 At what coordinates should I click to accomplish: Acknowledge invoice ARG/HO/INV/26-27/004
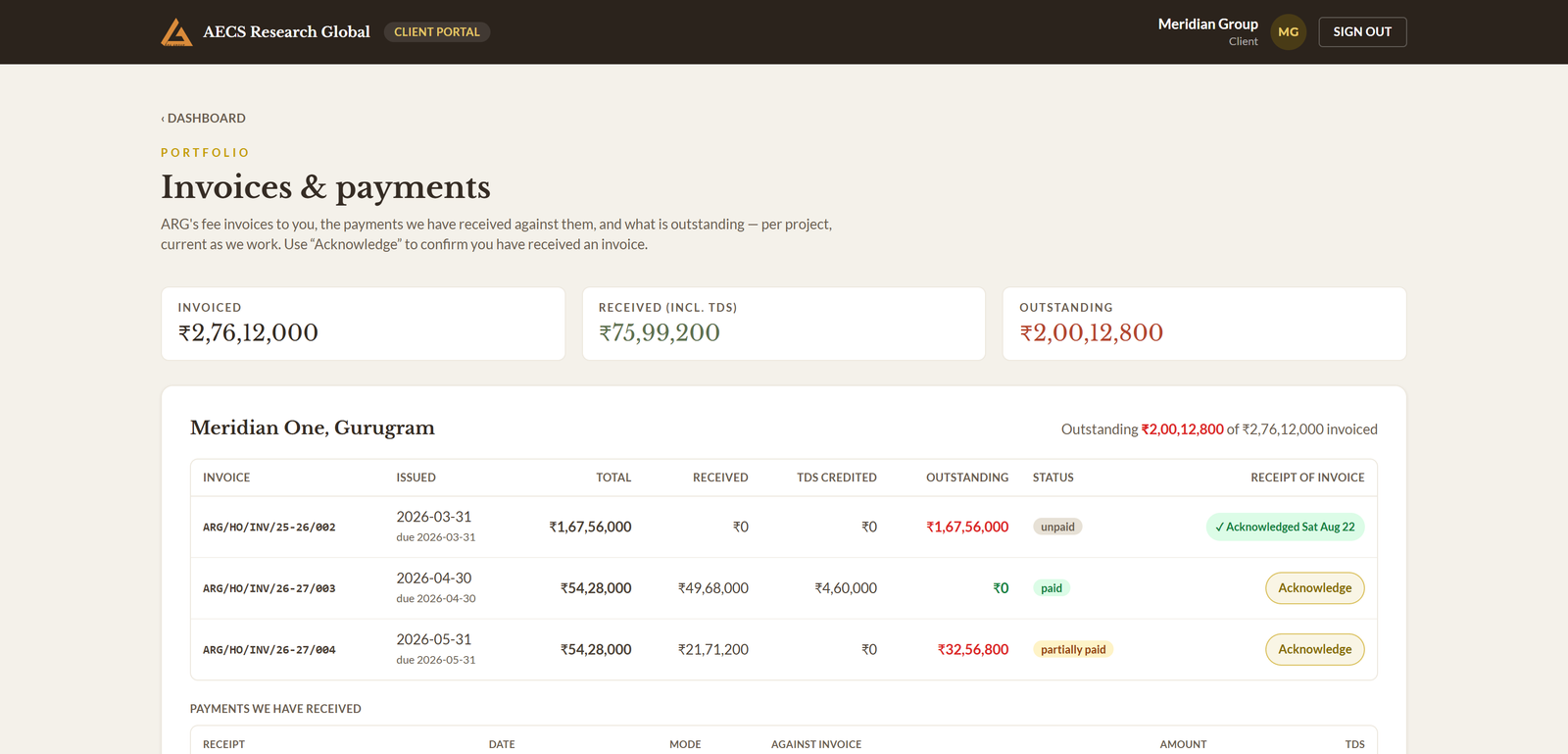(x=1314, y=649)
